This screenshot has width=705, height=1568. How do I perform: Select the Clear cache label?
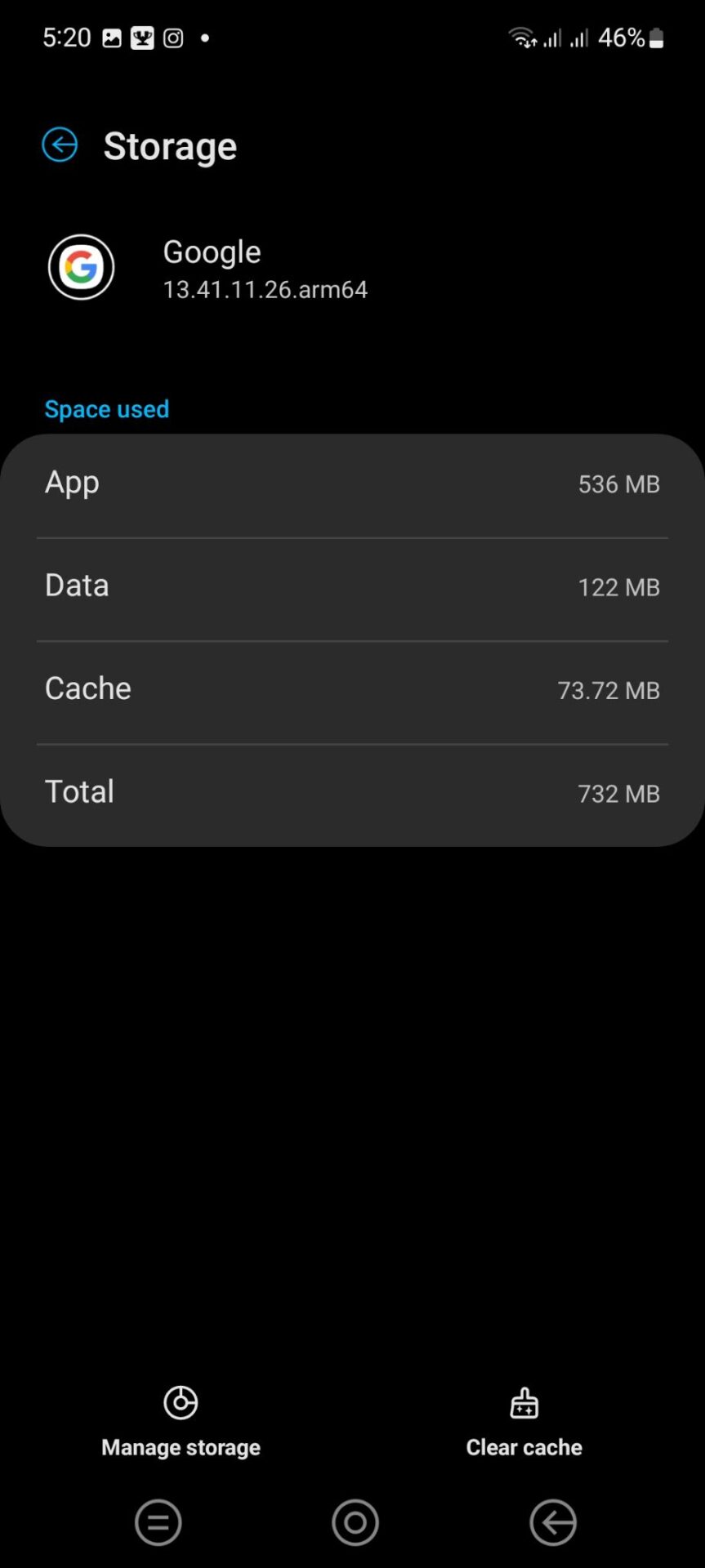point(524,1447)
